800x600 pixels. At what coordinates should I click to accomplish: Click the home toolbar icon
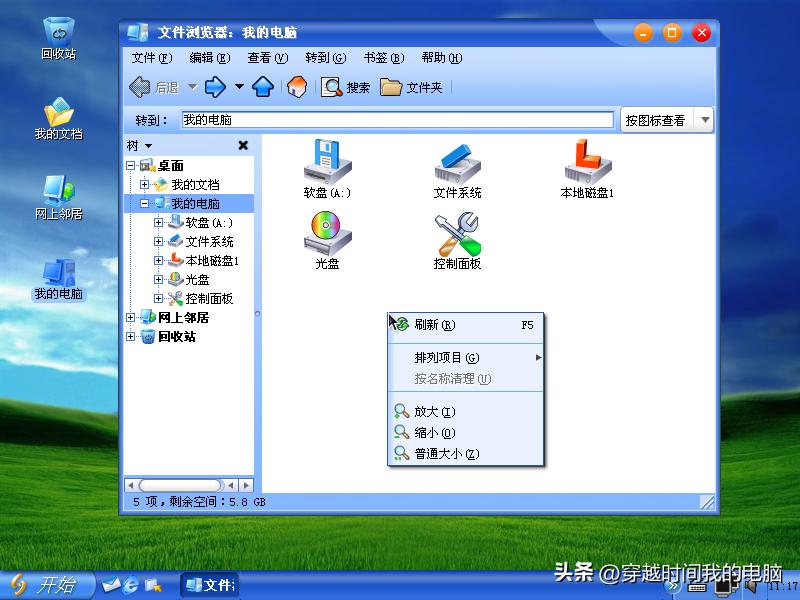pos(297,88)
